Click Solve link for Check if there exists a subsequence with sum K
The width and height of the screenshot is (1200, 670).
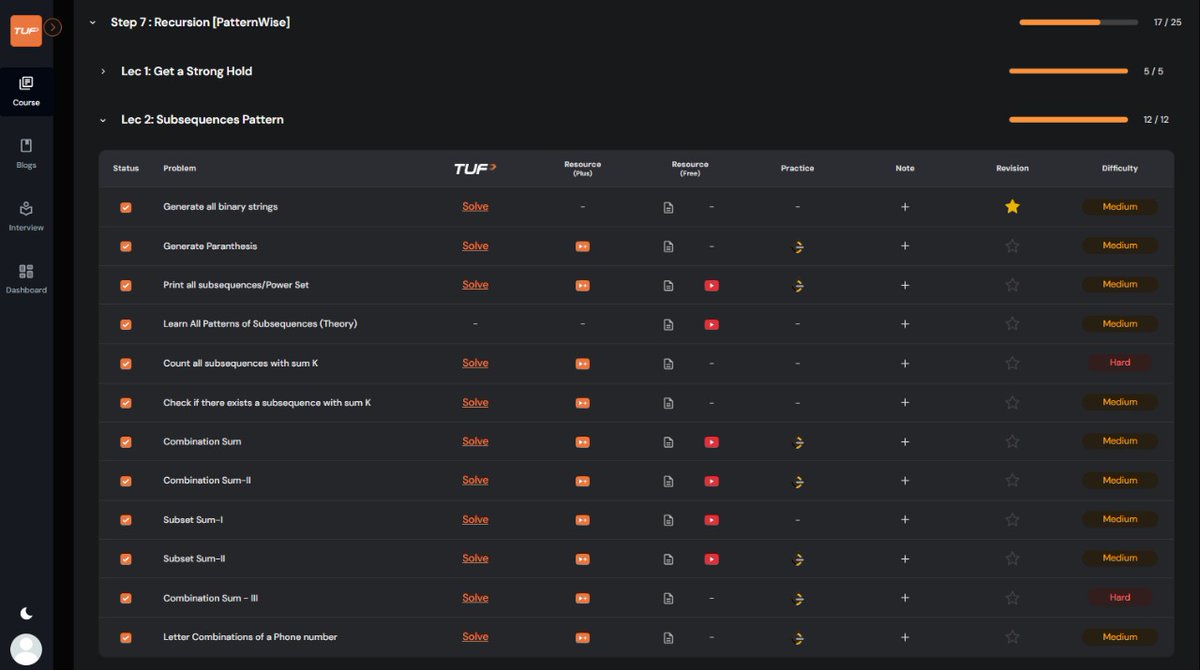point(475,402)
